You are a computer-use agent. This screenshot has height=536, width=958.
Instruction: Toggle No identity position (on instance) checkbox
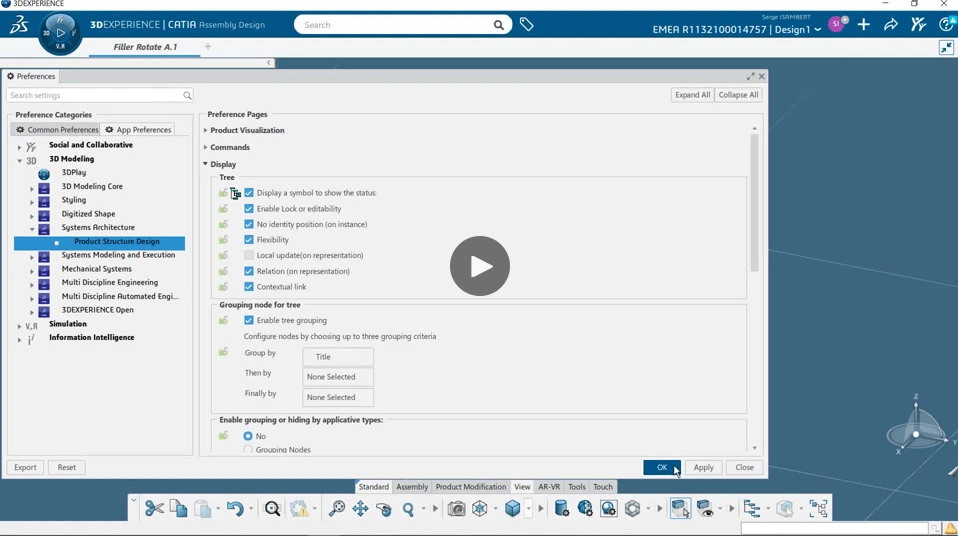click(249, 224)
